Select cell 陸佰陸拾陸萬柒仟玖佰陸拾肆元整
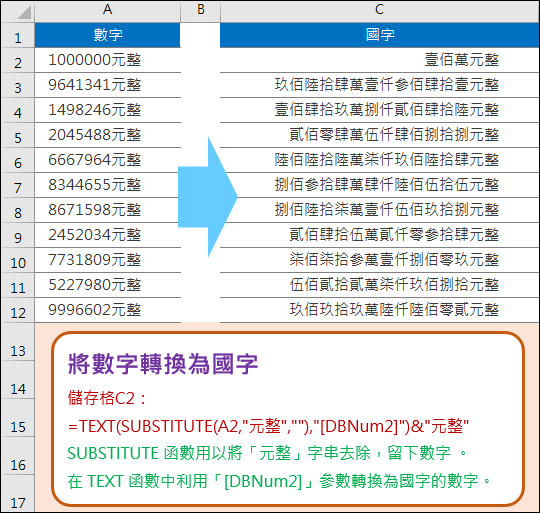The width and height of the screenshot is (540, 513). point(380,160)
